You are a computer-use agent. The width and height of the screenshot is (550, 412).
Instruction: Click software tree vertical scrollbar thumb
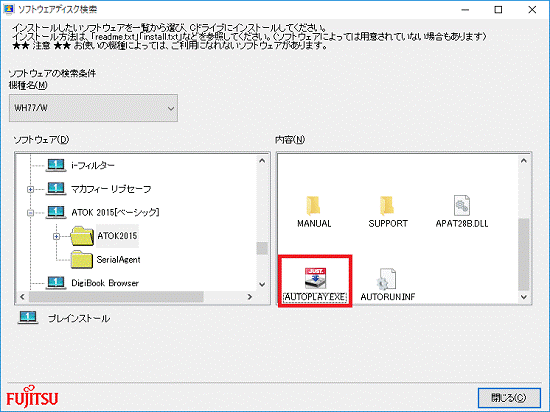[262, 248]
